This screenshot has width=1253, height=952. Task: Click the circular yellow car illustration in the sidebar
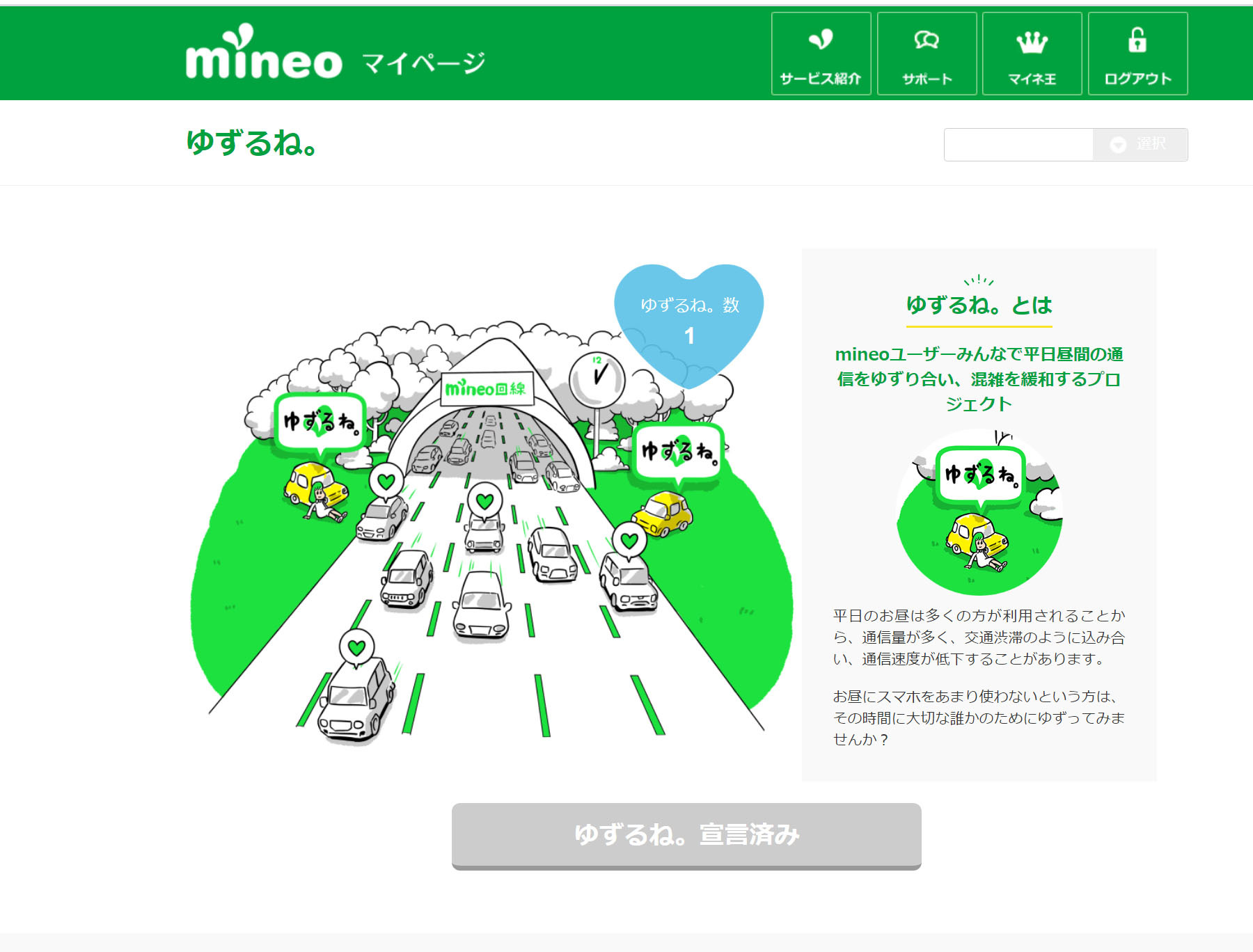979,512
